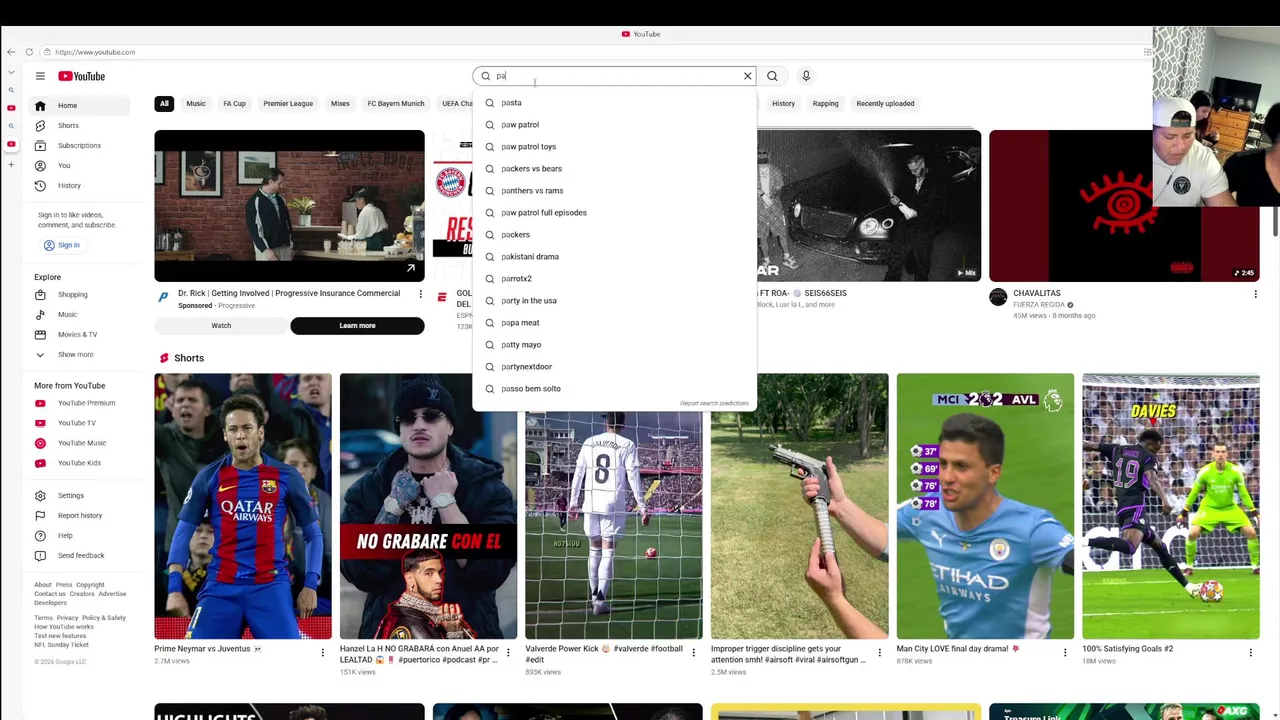Image resolution: width=1280 pixels, height=720 pixels.
Task: Open Settings in sidebar
Action: [80, 495]
